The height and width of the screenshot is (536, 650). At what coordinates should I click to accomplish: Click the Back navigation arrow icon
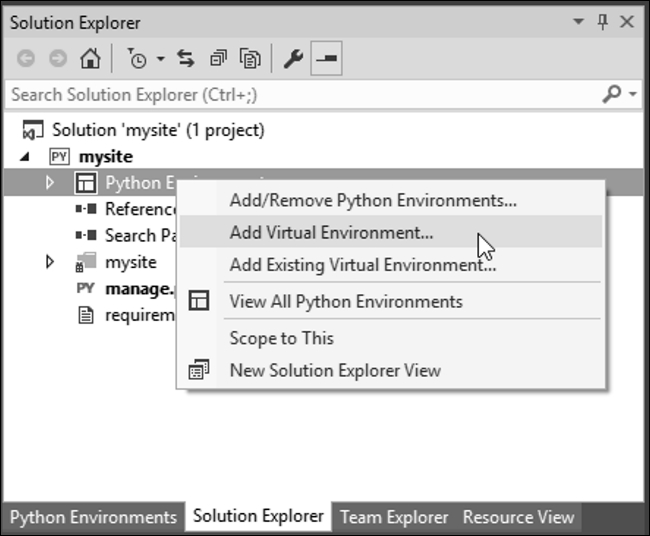pos(26,58)
